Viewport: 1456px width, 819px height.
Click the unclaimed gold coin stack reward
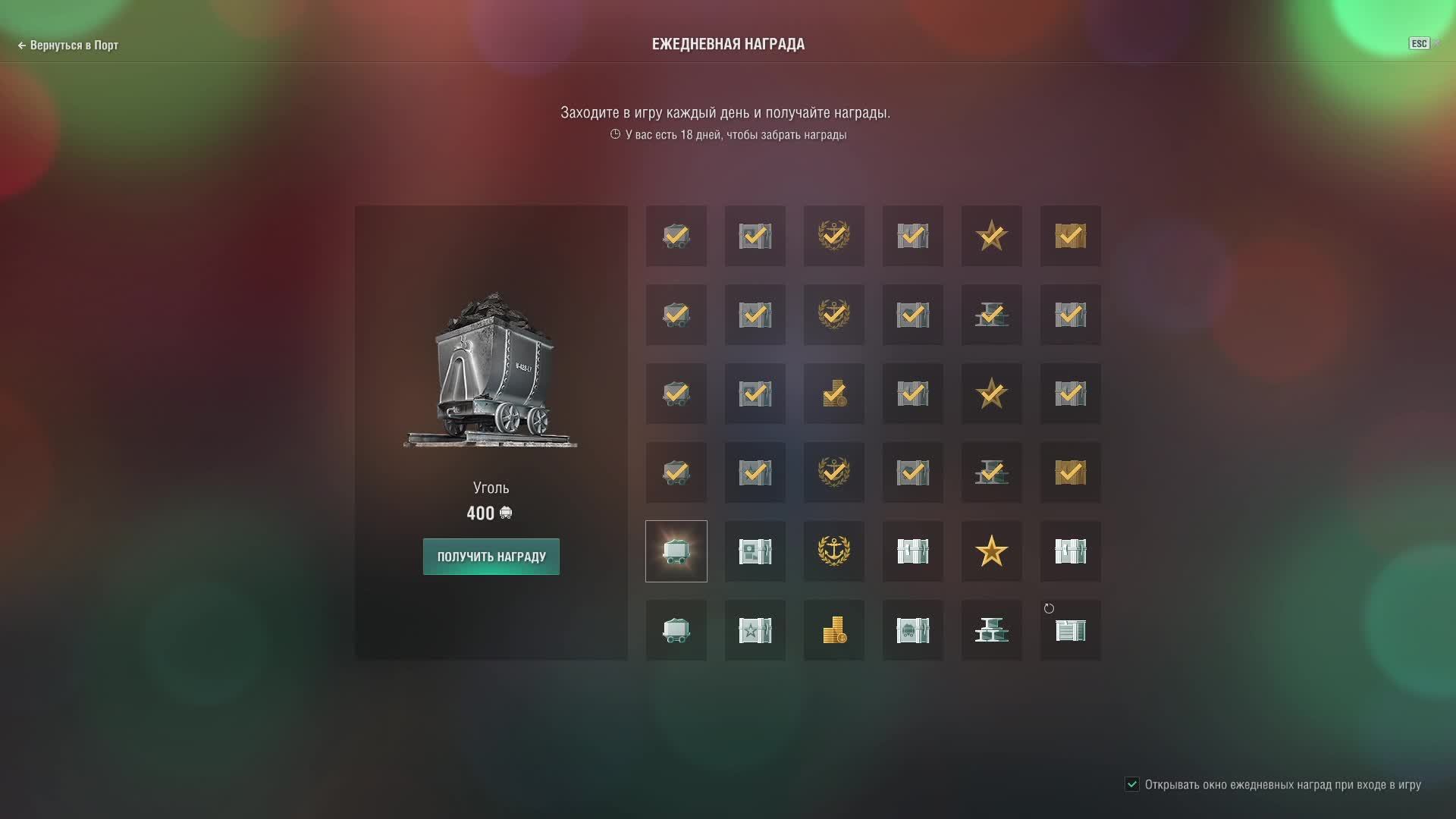click(833, 630)
